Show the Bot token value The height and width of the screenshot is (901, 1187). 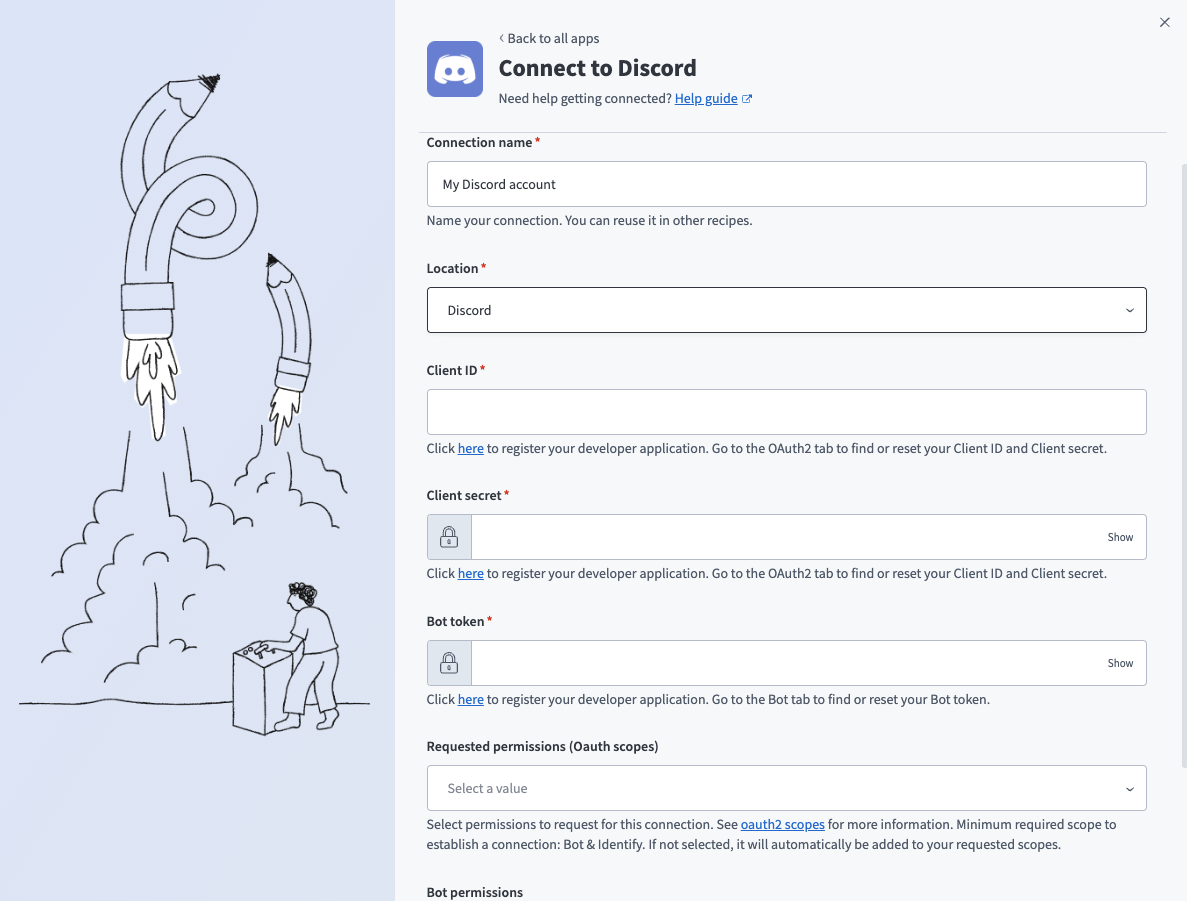(1120, 663)
